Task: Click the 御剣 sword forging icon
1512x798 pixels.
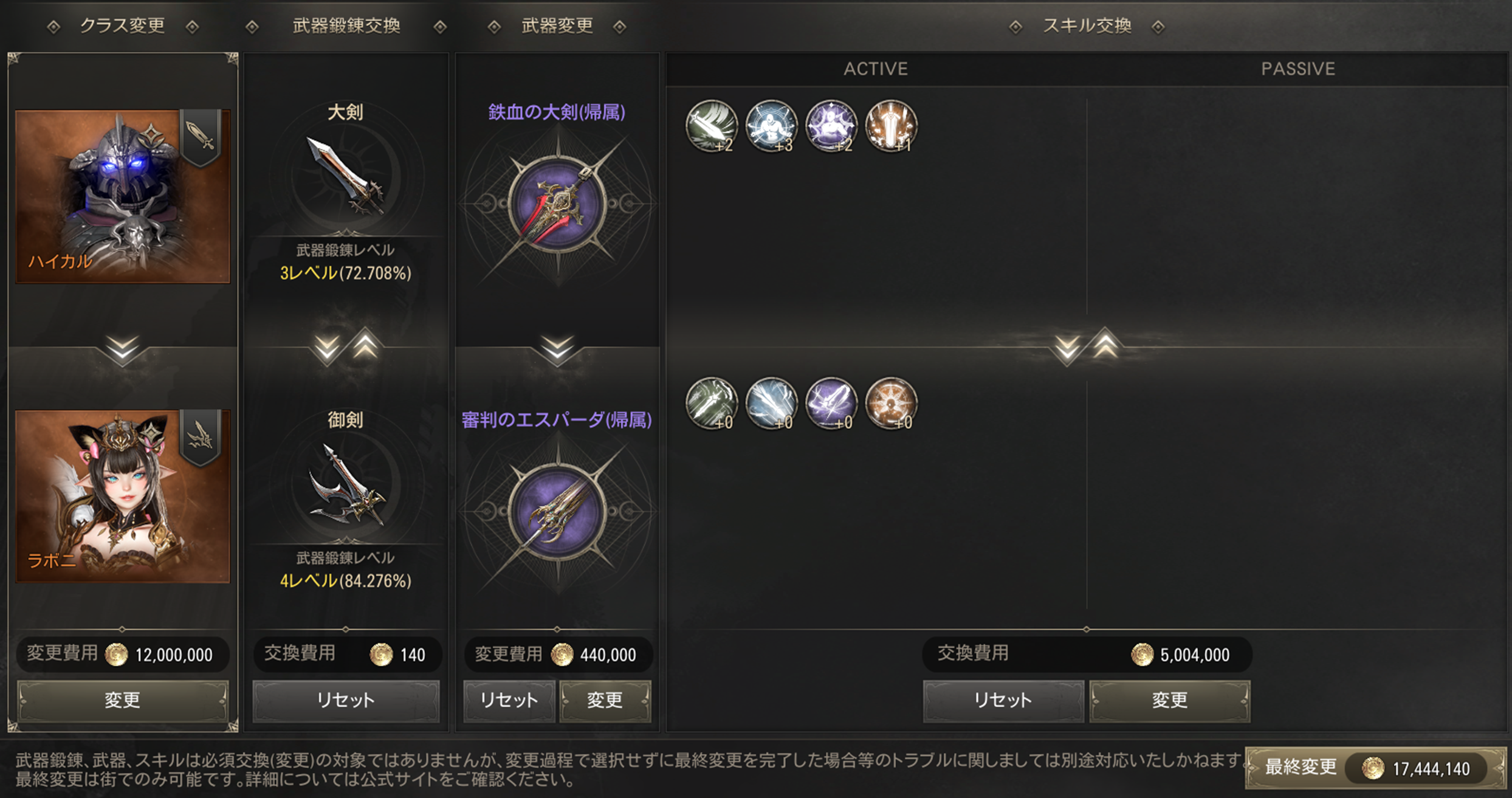Action: point(345,484)
